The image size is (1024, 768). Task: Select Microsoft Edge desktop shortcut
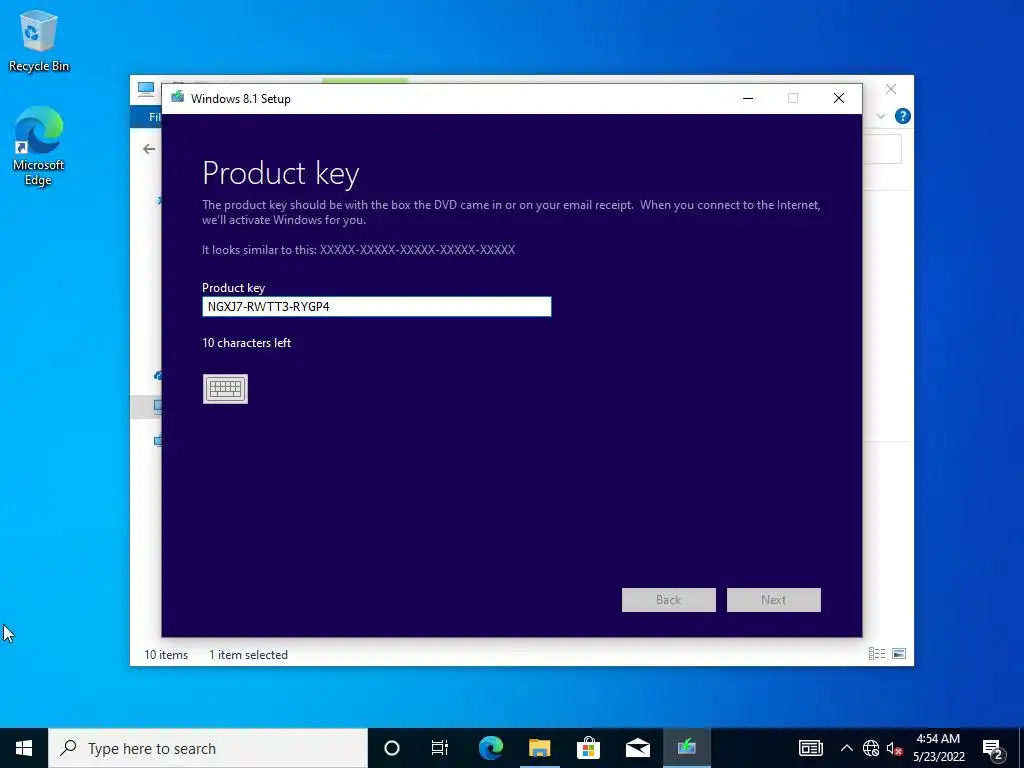[39, 146]
